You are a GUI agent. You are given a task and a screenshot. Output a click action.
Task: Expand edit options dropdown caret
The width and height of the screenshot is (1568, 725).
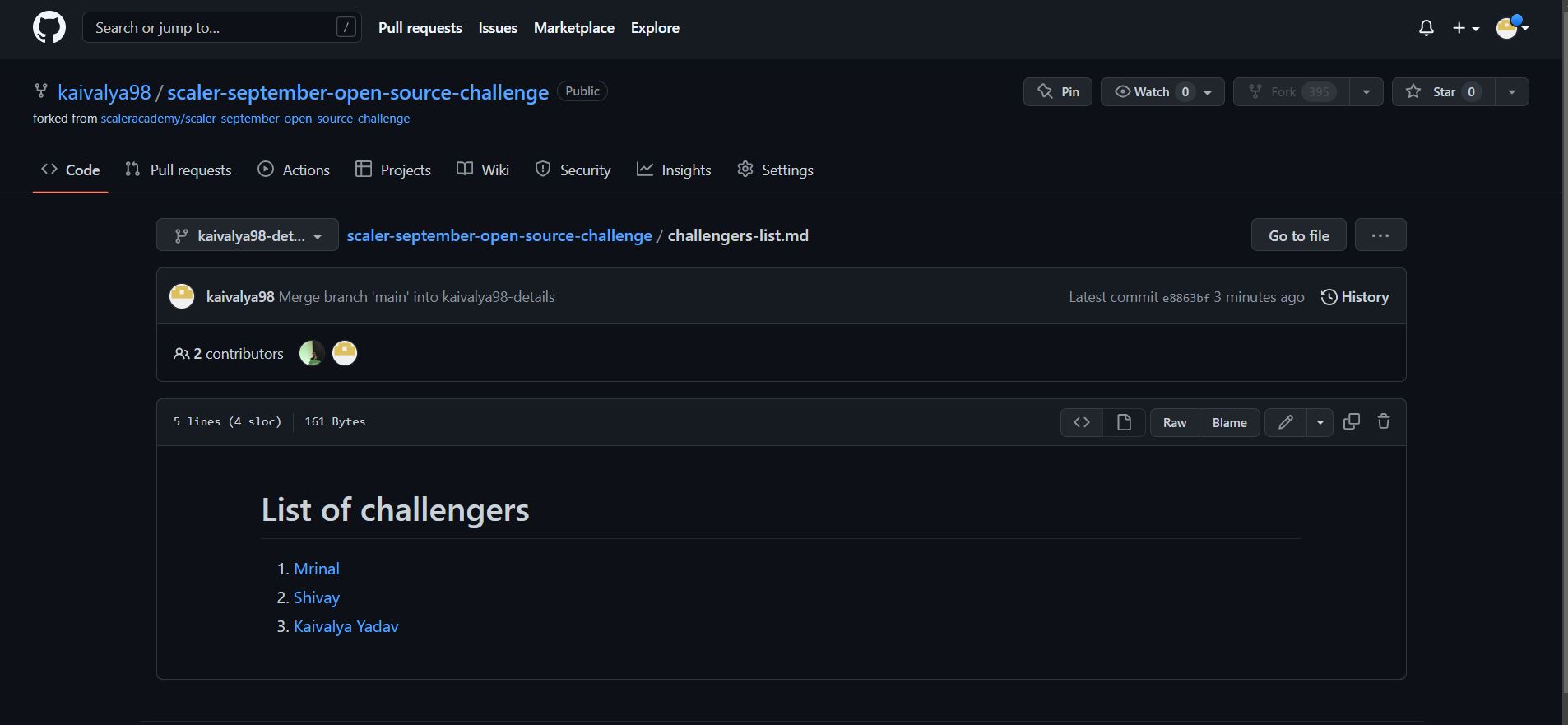click(1320, 422)
